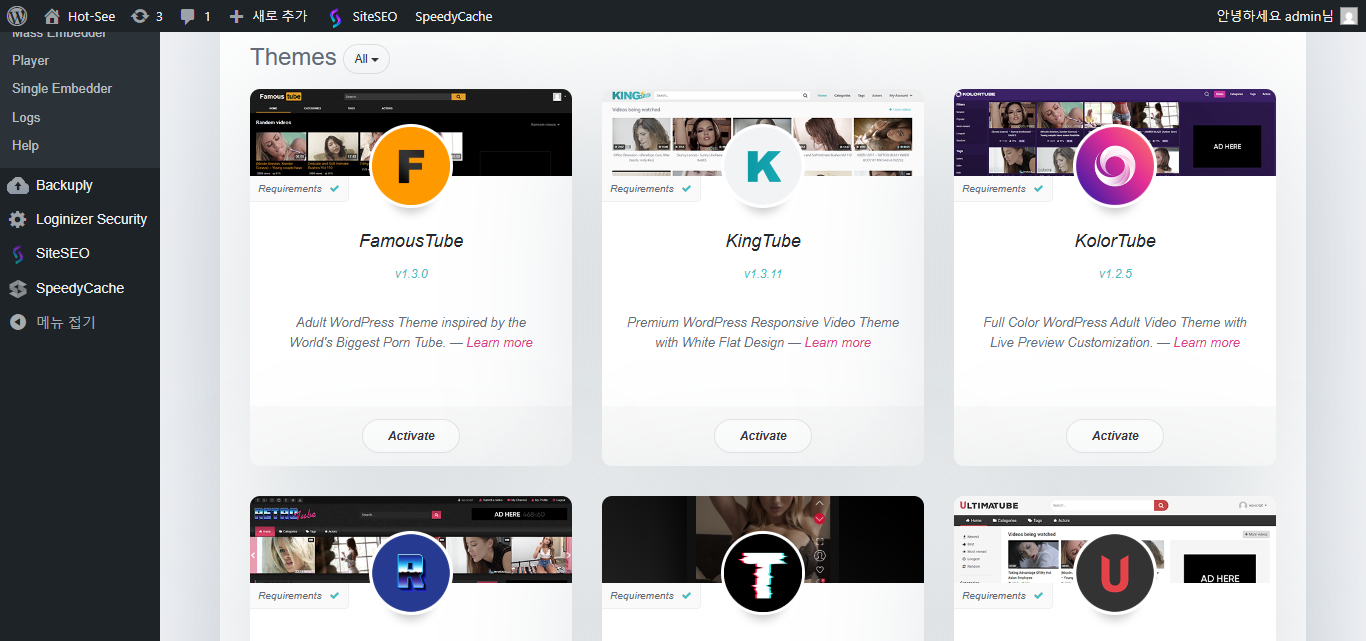Expand Requirements on the glitch T theme card

(x=651, y=595)
